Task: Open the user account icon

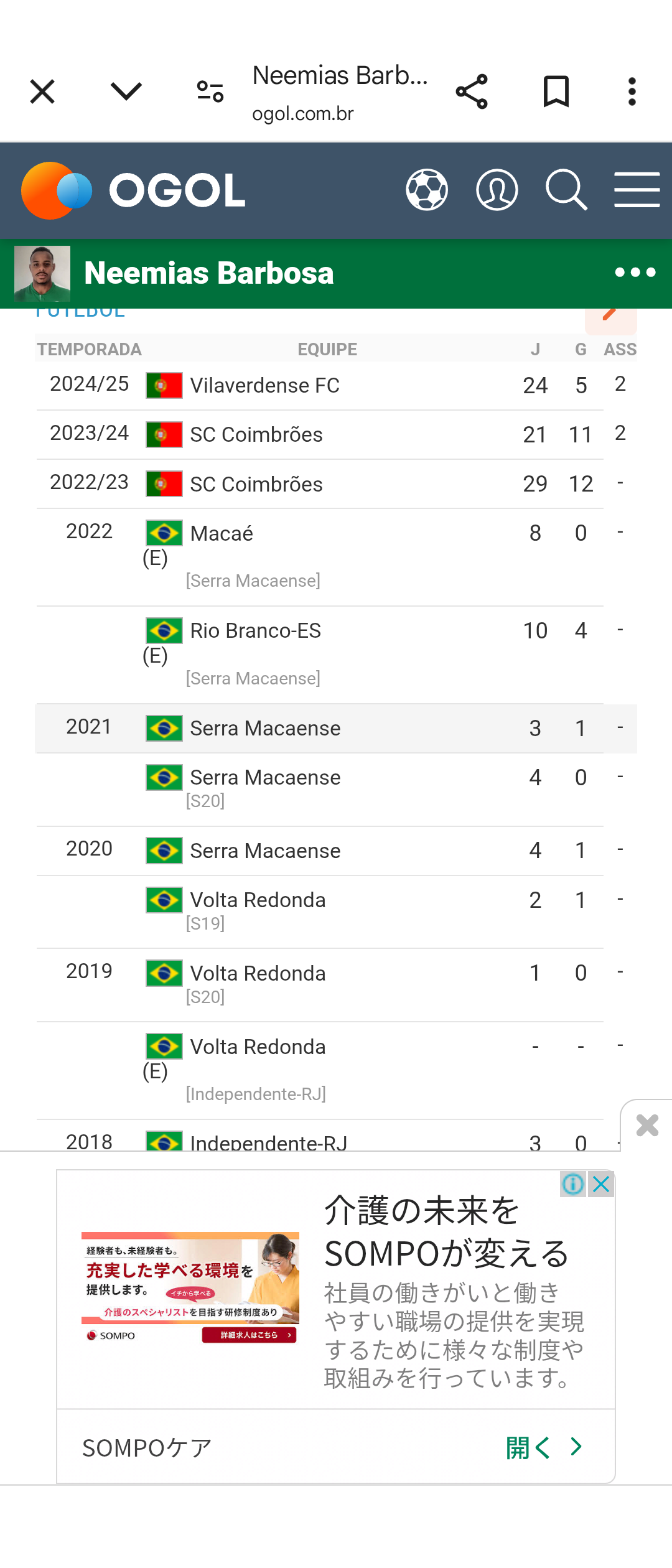Action: [497, 190]
